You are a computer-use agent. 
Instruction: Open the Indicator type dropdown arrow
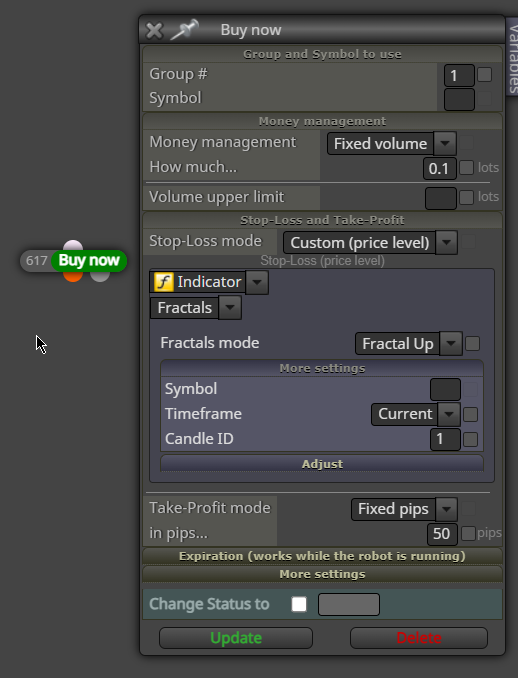click(x=257, y=282)
